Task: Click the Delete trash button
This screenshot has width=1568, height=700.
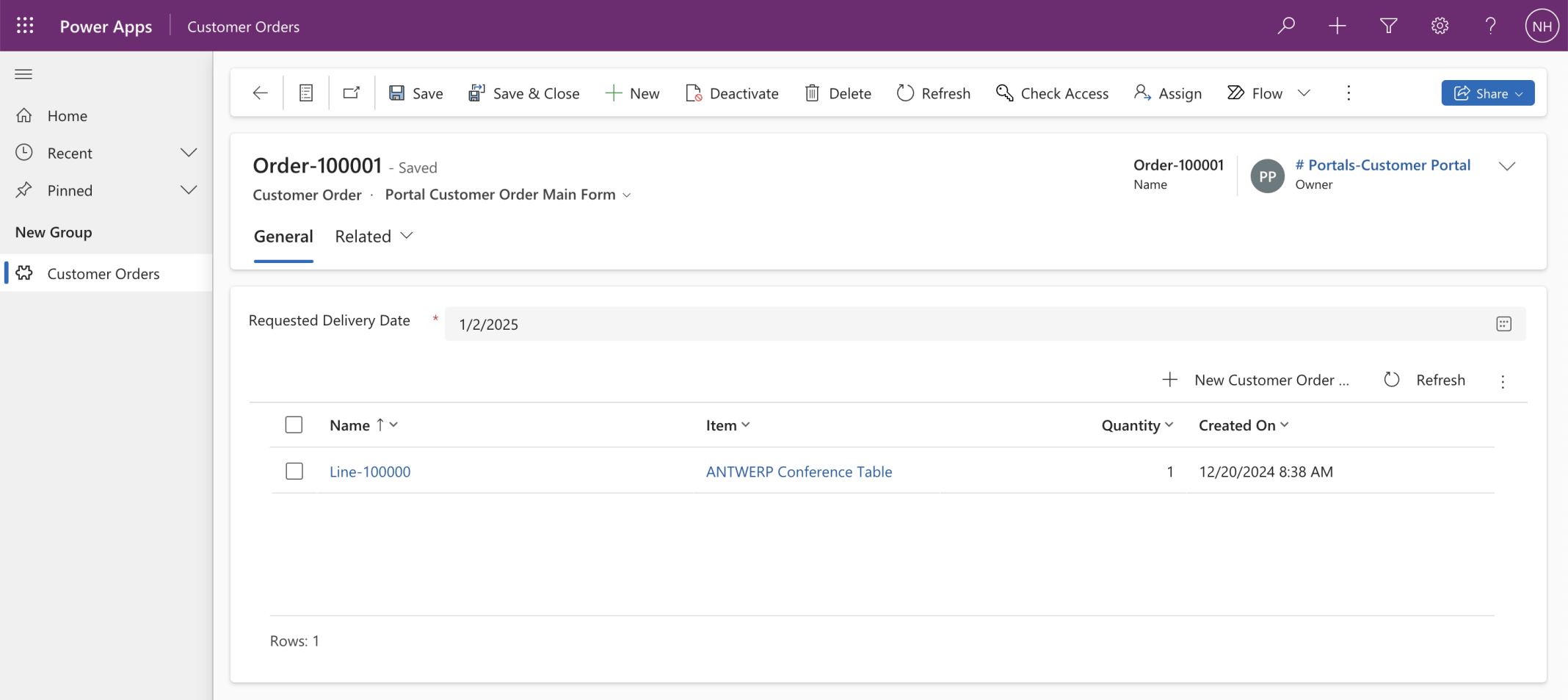Action: (838, 93)
